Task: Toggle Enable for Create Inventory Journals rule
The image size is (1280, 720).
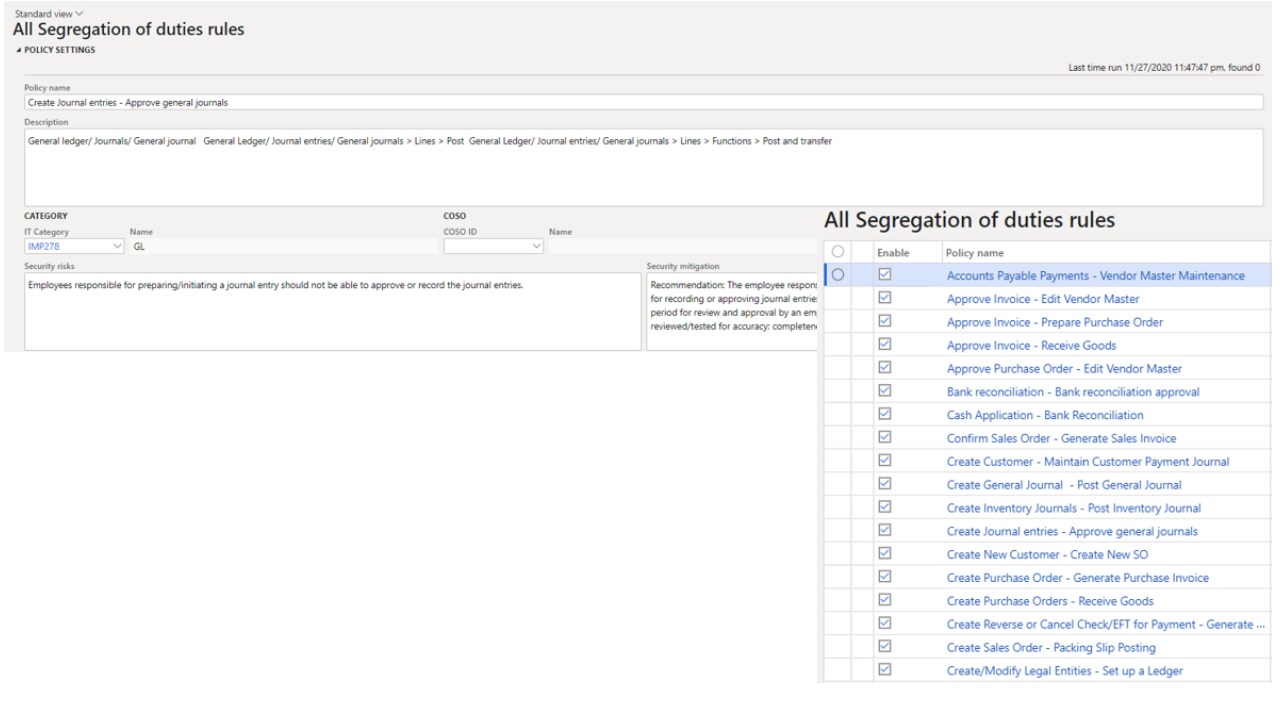Action: tap(883, 508)
